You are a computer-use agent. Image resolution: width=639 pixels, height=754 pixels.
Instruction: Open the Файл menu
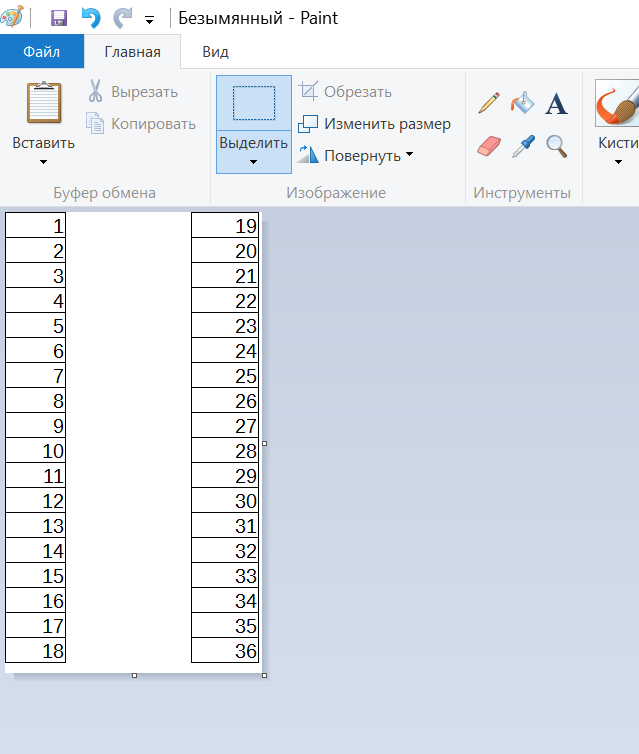pos(42,51)
